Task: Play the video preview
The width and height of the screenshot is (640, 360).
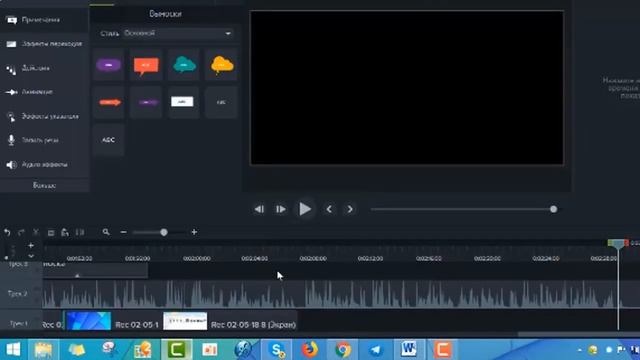Action: (305, 209)
